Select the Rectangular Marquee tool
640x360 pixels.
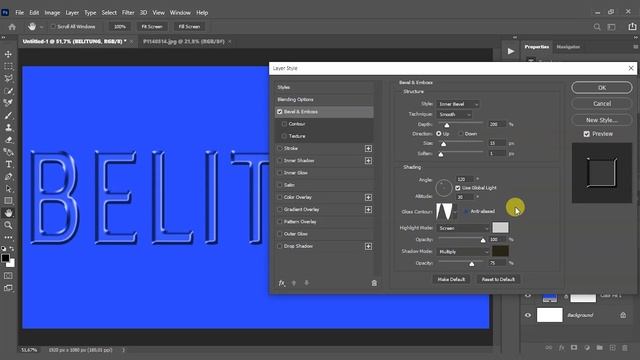coord(8,66)
